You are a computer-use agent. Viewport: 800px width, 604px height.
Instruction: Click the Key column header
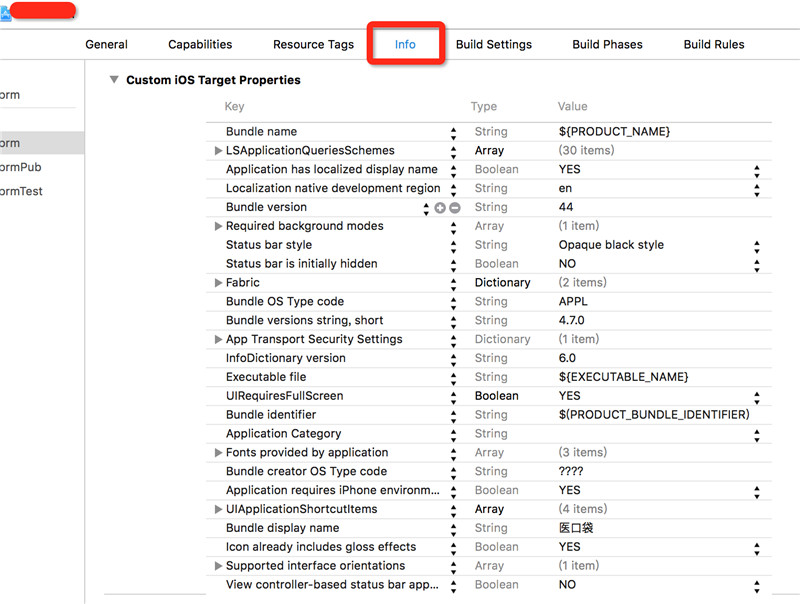click(234, 106)
